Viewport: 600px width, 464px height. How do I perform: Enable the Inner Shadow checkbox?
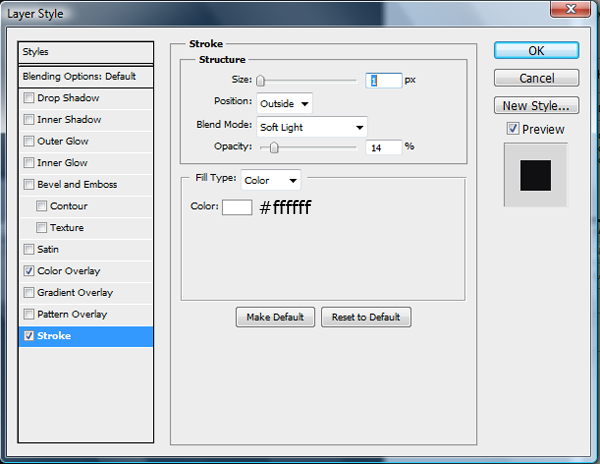click(29, 120)
